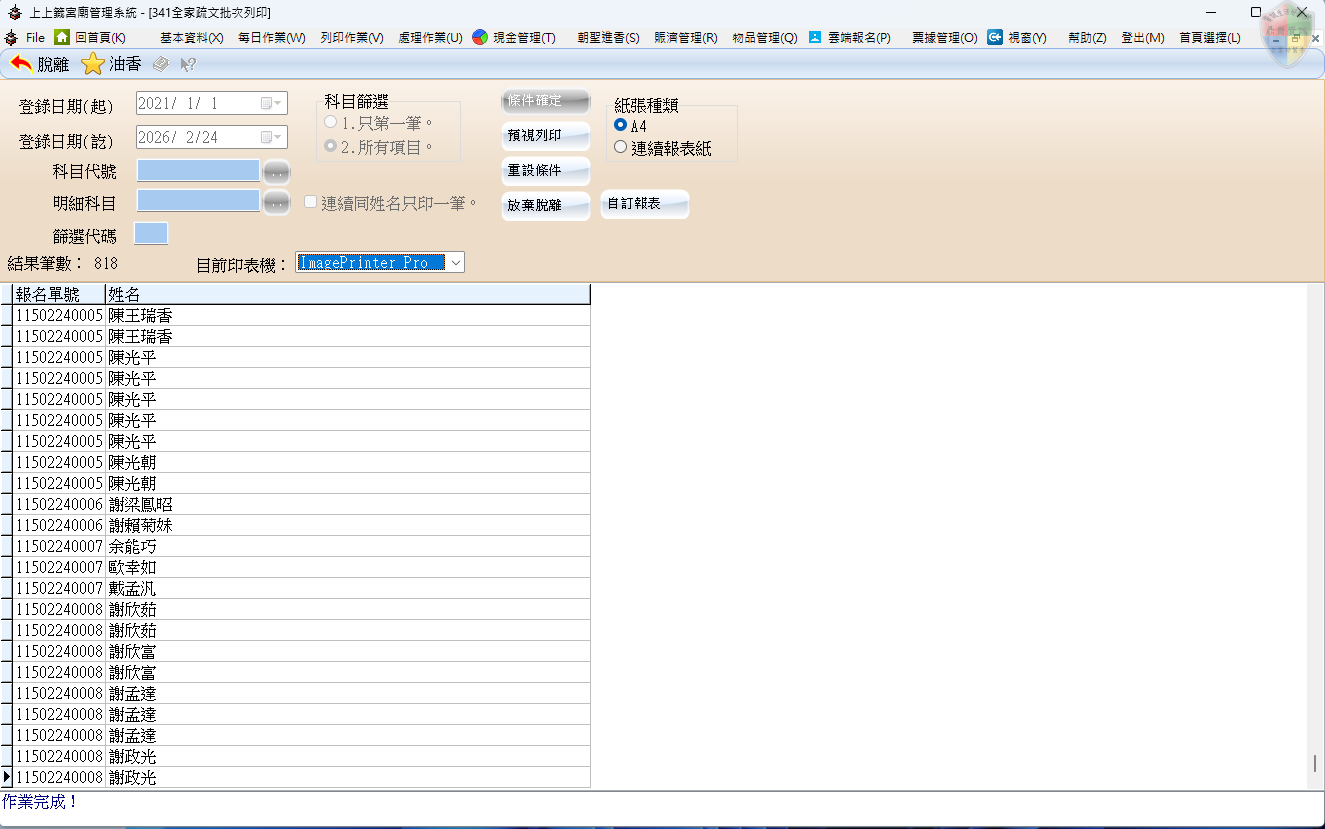Click the 篩選代碼 input field

151,234
